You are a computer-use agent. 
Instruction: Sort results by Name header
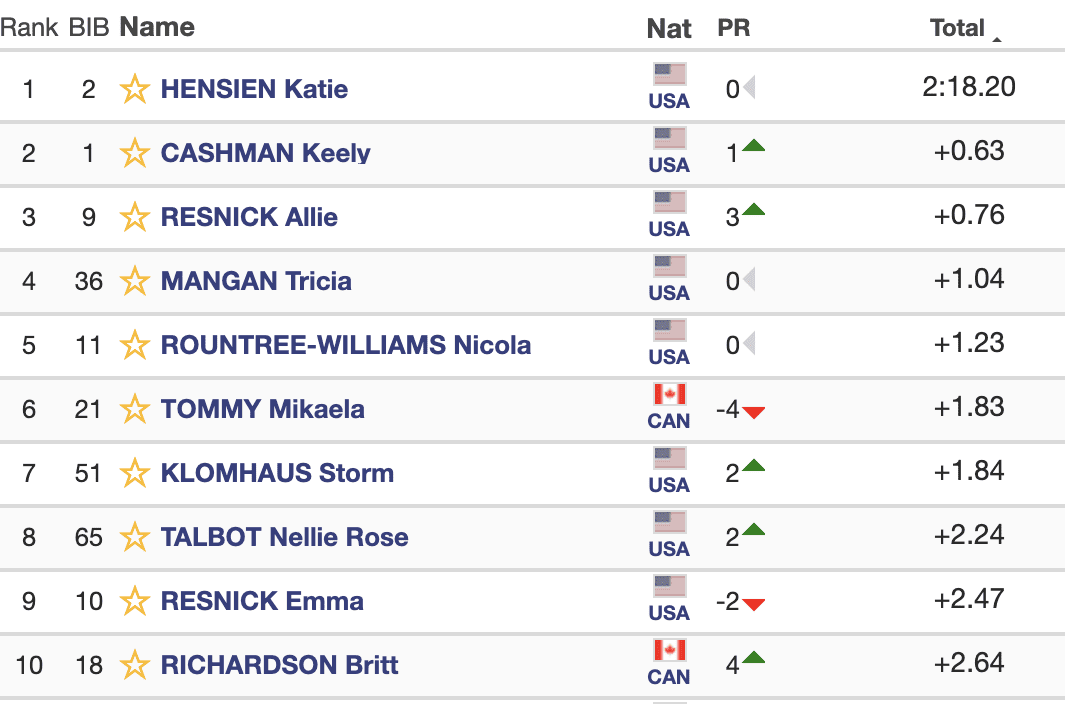tap(157, 27)
